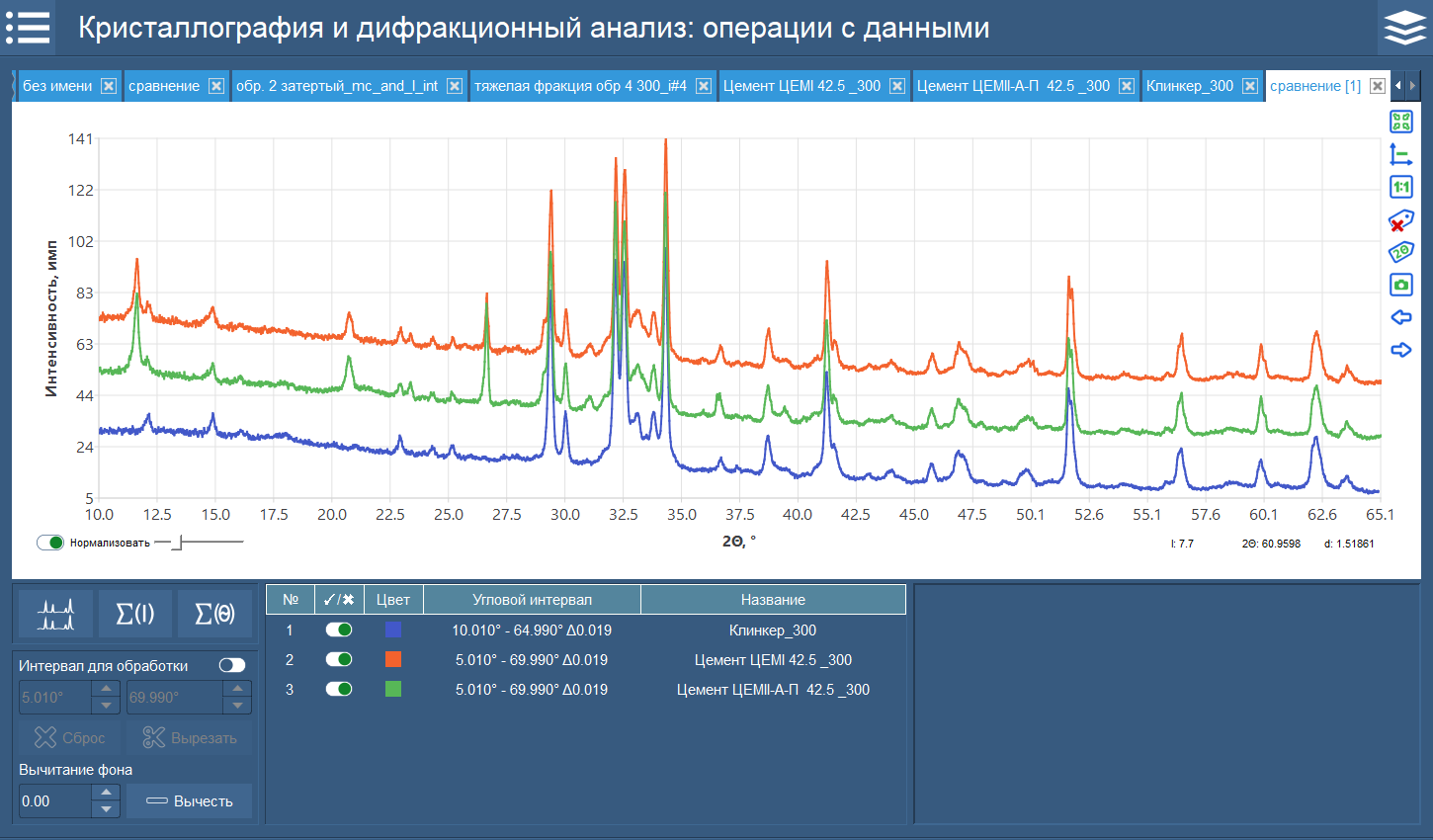The image size is (1433, 840).
Task: Hide the Клинкер_300 curve via its row toggle
Action: 338,629
